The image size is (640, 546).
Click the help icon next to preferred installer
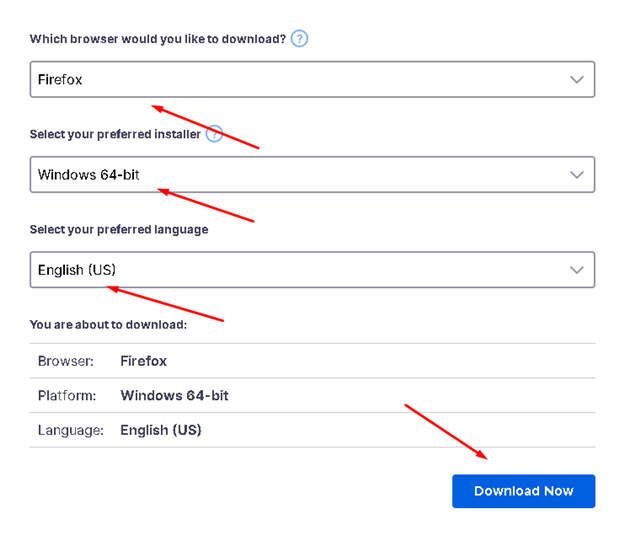click(x=214, y=134)
